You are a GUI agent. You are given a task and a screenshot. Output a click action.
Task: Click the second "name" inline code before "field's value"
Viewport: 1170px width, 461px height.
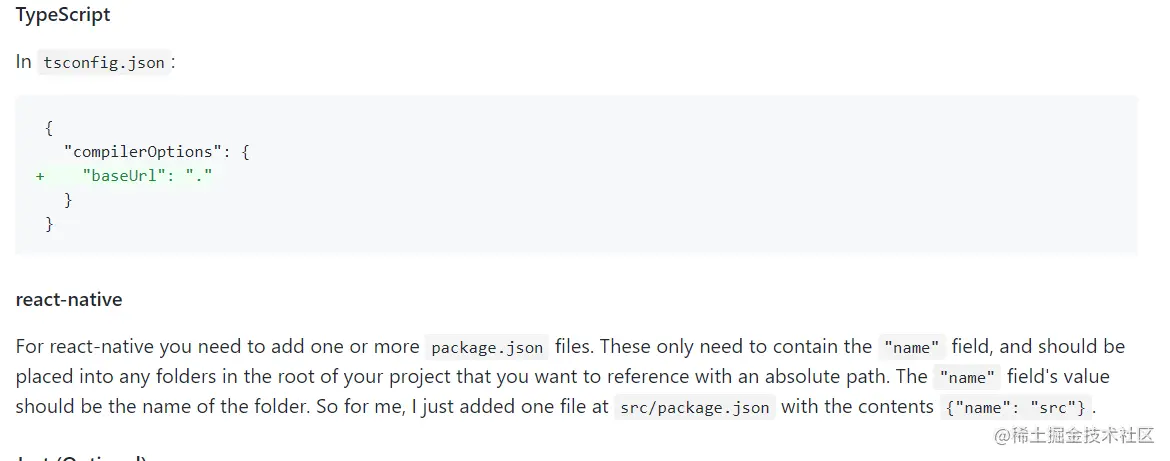(x=967, y=377)
